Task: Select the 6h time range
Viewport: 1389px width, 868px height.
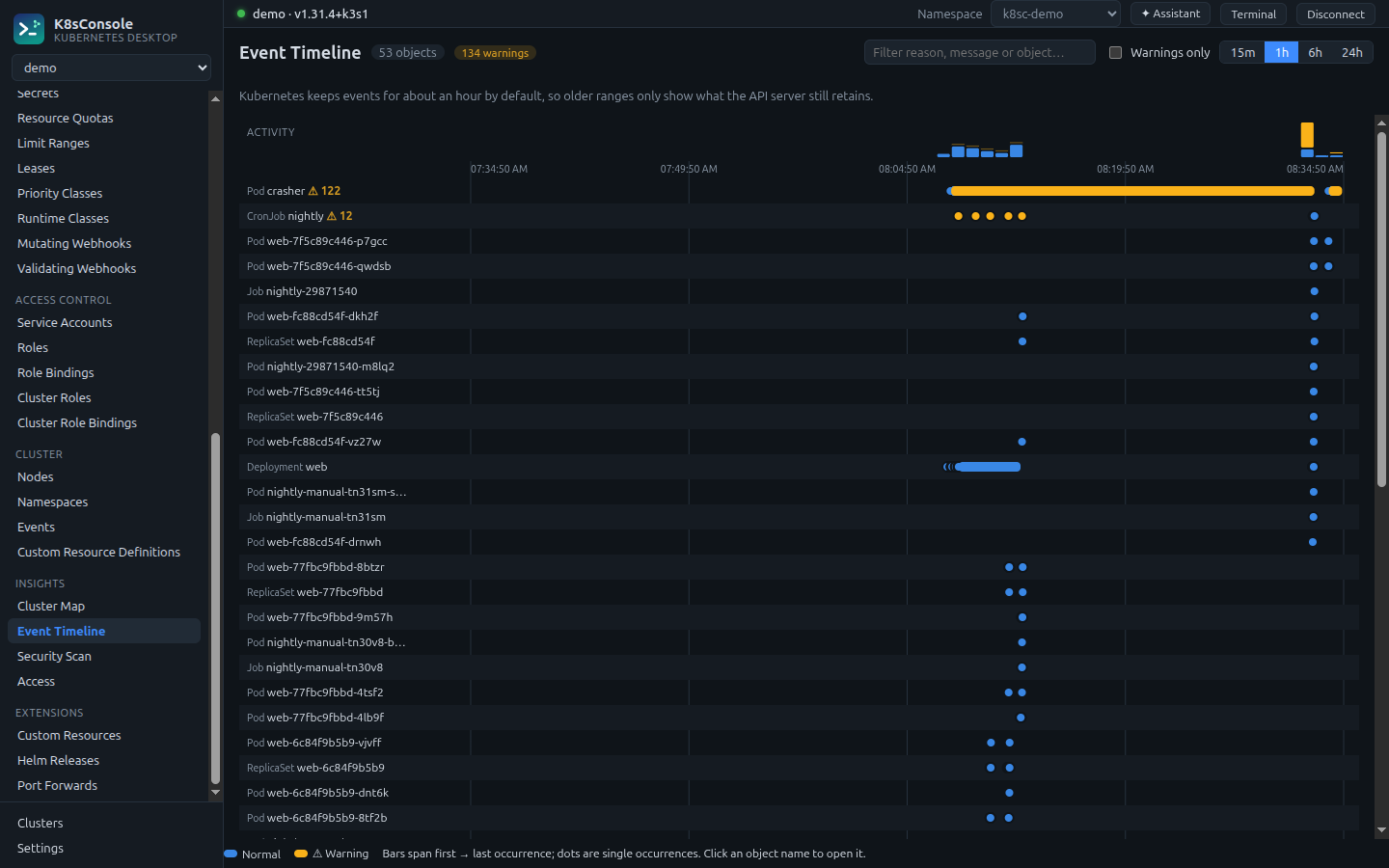Action: coord(1315,53)
